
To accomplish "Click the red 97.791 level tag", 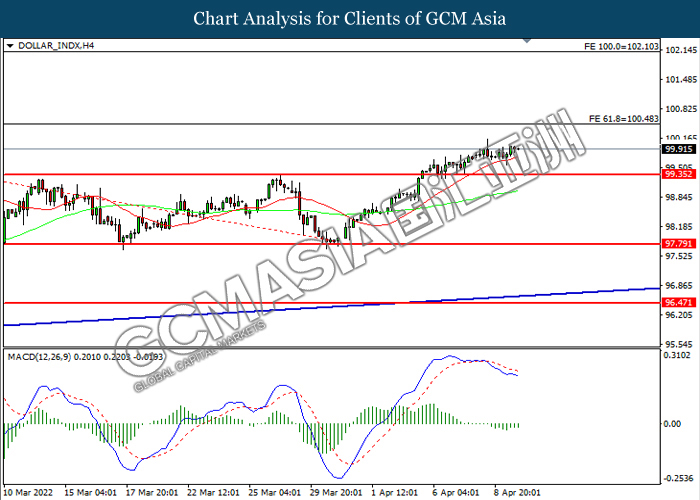I will [679, 244].
